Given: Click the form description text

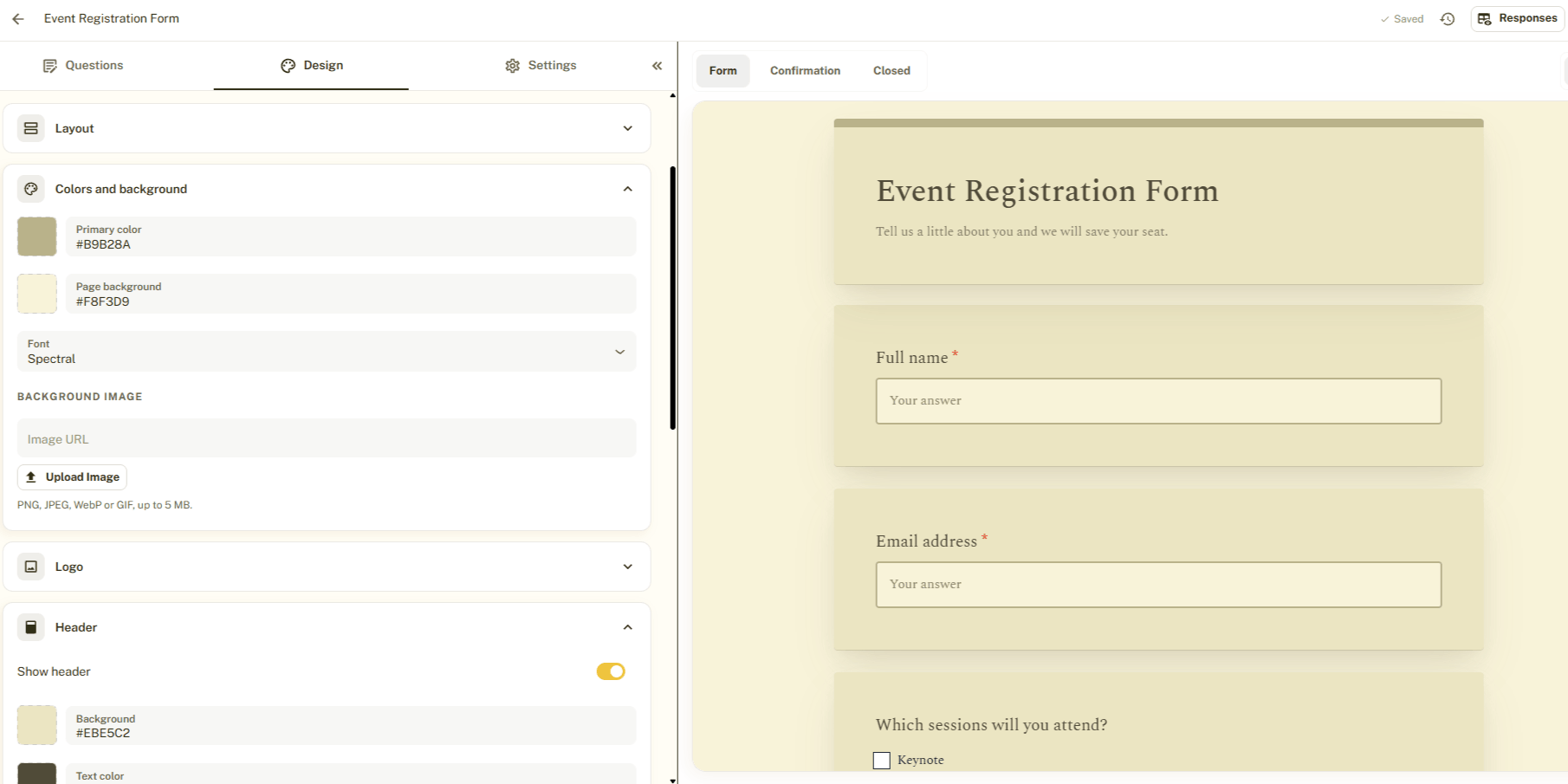Looking at the screenshot, I should tap(1021, 231).
